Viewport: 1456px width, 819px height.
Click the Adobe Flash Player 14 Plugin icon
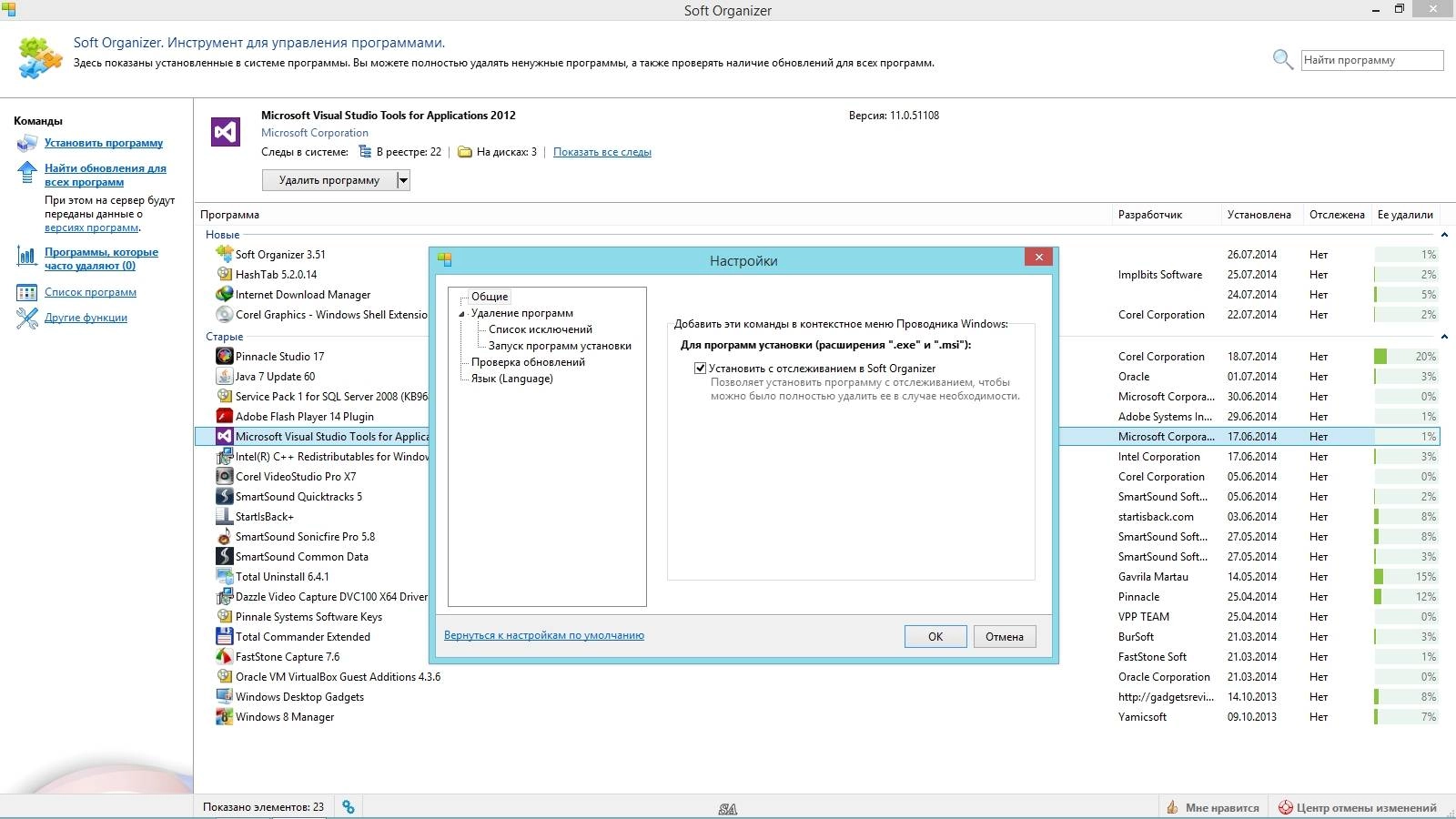(224, 416)
